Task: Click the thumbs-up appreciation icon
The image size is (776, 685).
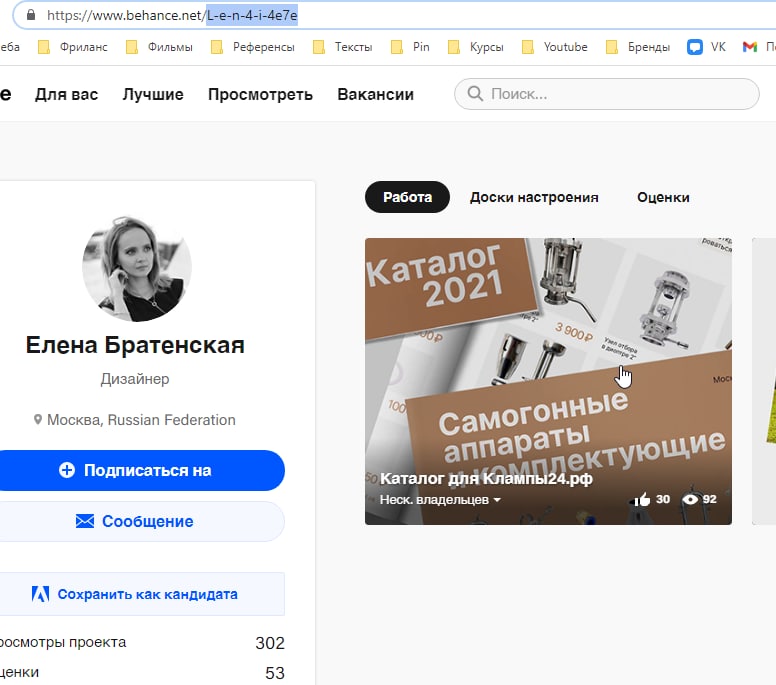Action: (x=642, y=499)
